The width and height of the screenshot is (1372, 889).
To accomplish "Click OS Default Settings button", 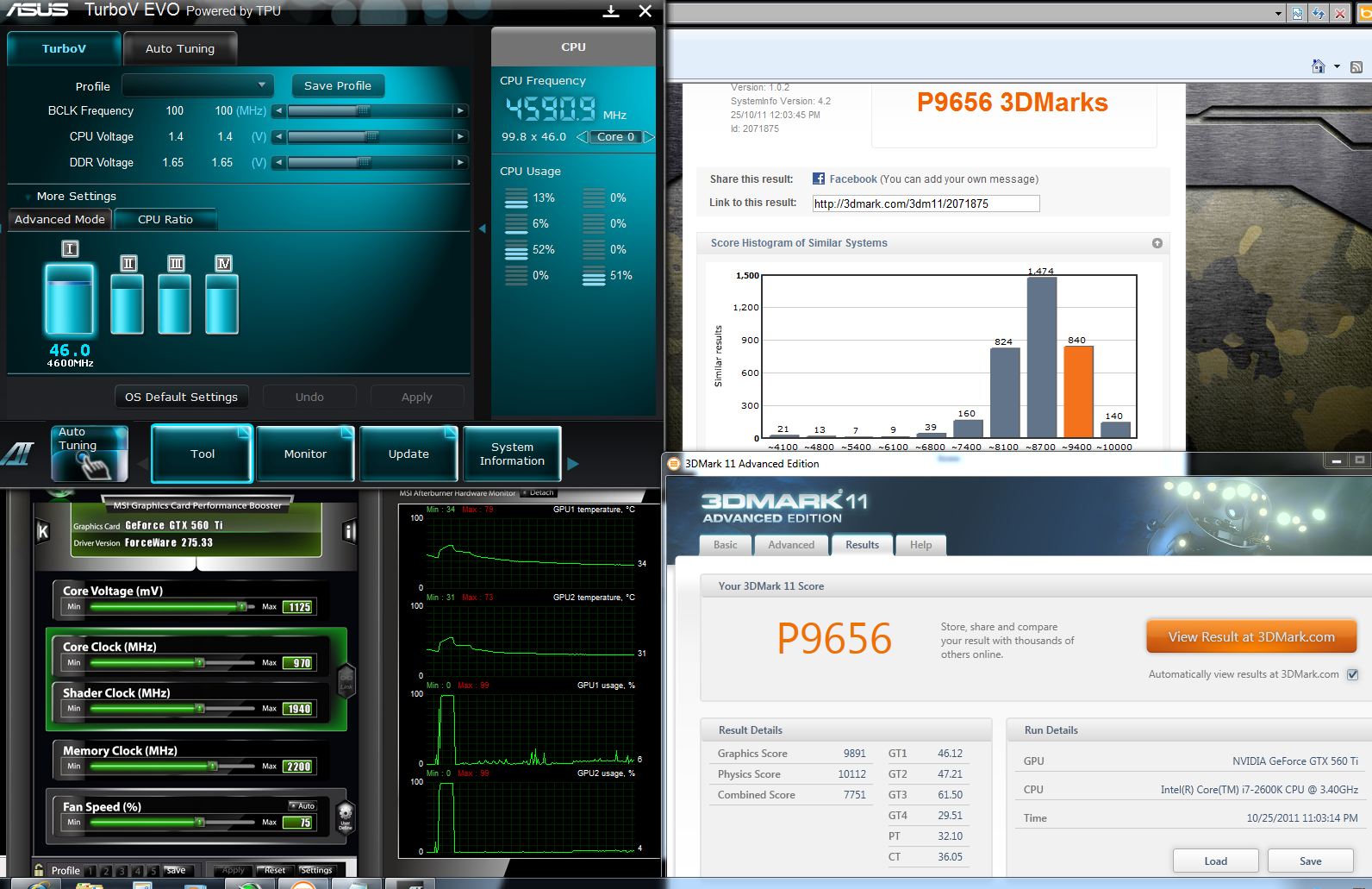I will 181,397.
